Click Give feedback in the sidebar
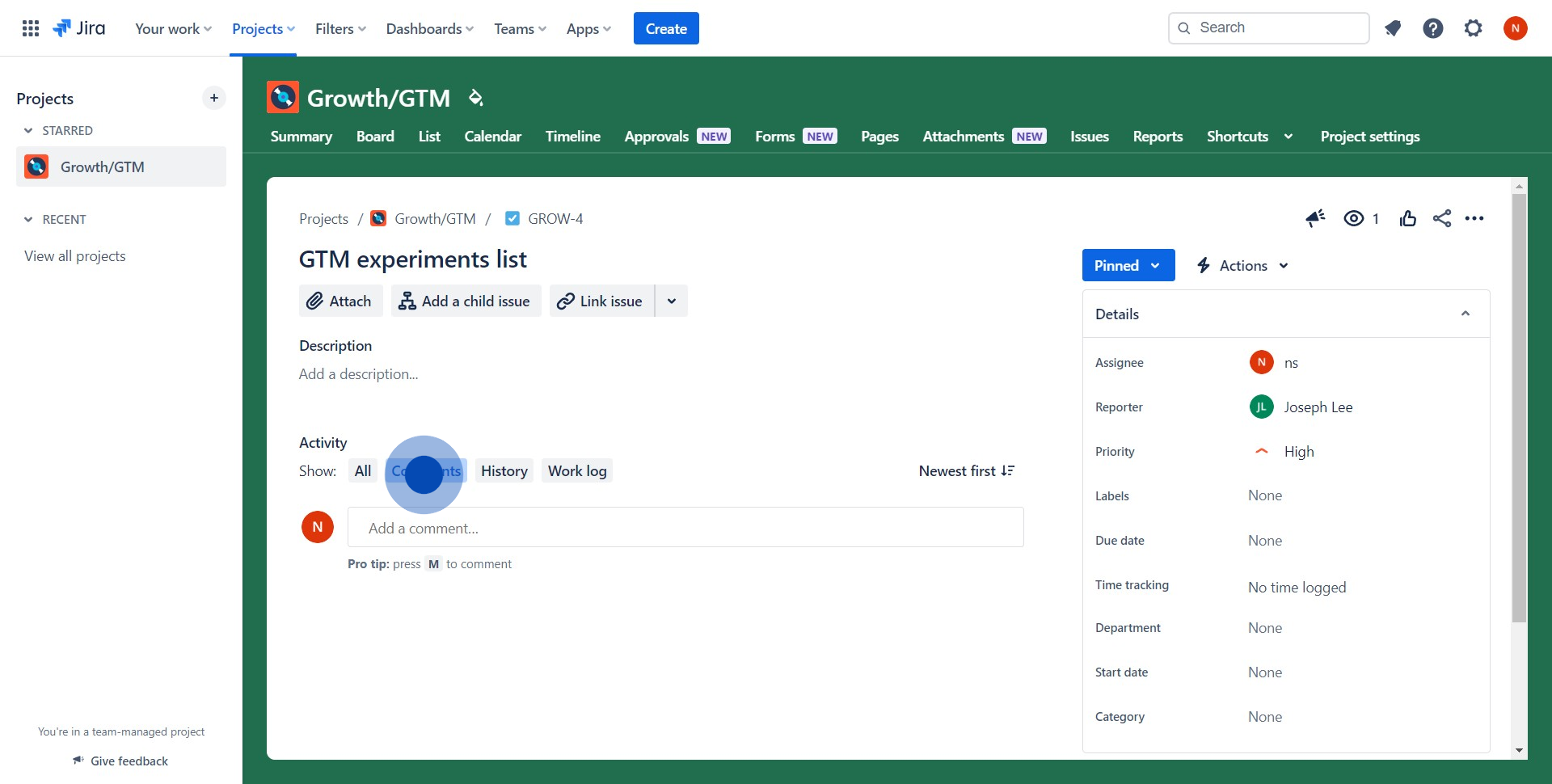1552x784 pixels. [120, 761]
